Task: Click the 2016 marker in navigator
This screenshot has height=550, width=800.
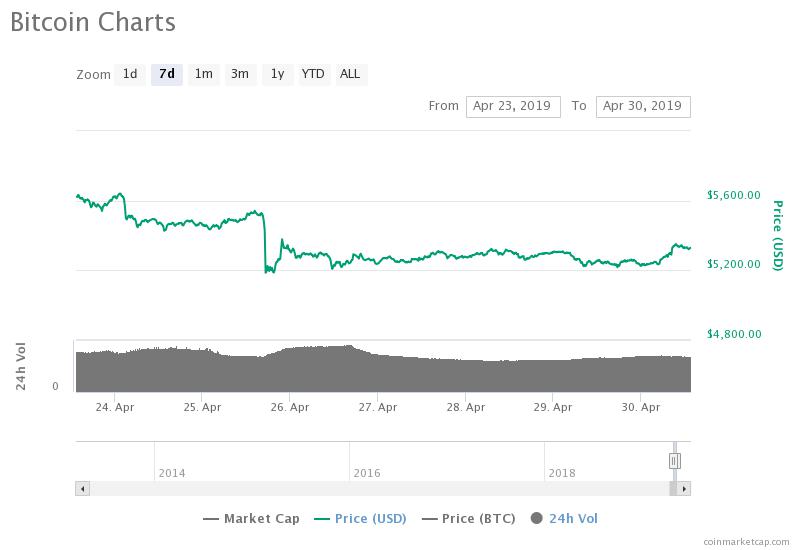Action: click(x=367, y=473)
